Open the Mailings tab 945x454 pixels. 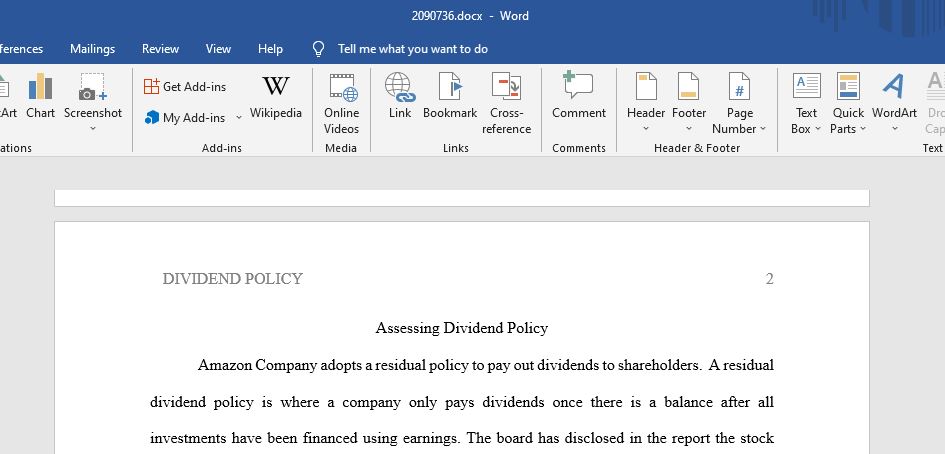pos(92,49)
